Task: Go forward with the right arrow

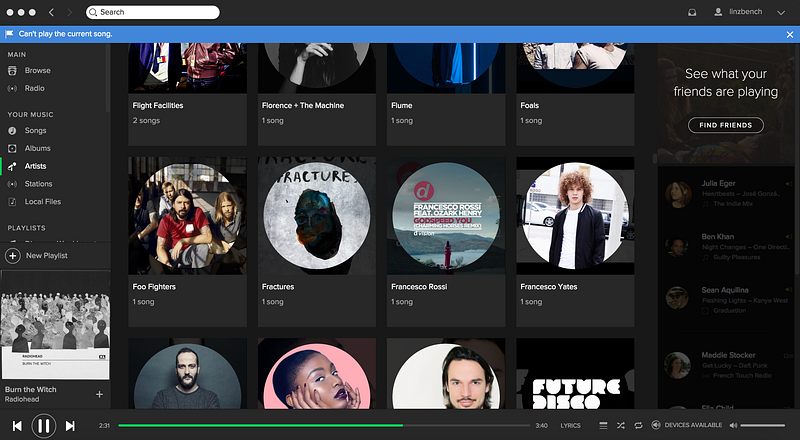Action: 70,12
